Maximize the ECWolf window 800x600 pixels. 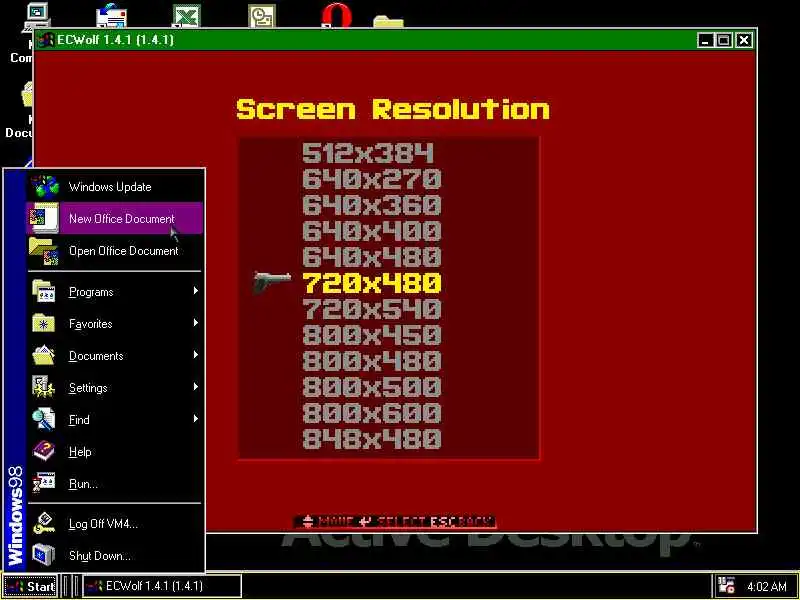pyautogui.click(x=723, y=40)
